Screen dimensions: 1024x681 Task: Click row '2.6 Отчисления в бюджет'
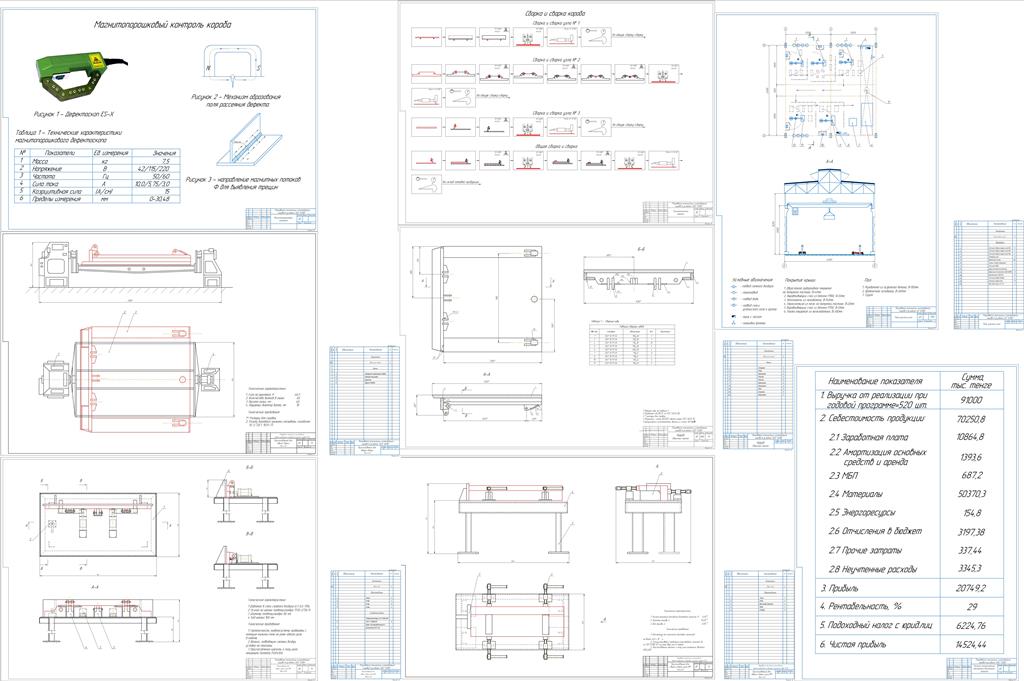coord(876,531)
